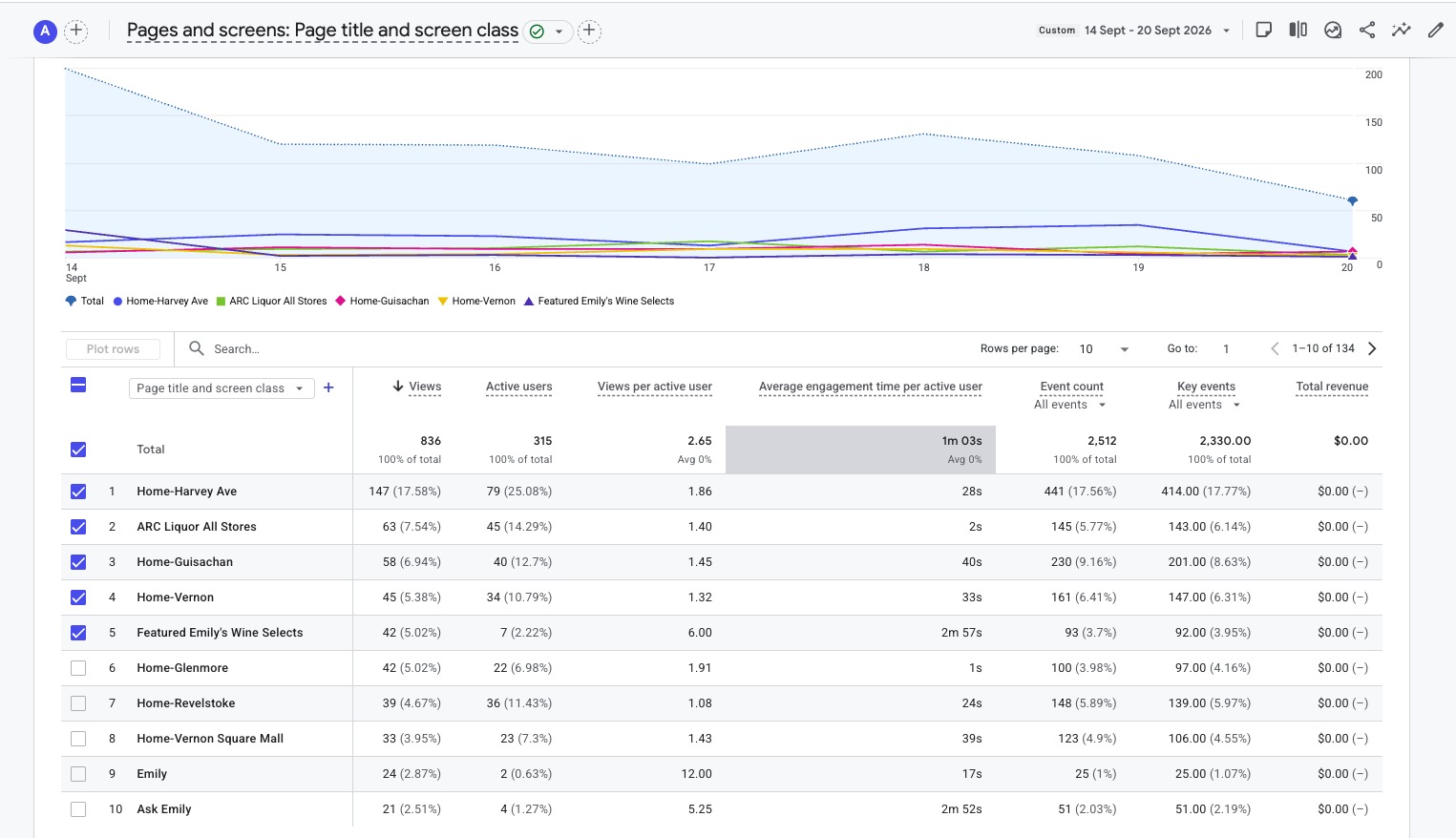Viewport: 1456px width, 838px height.
Task: Check the Emily row checkbox
Action: click(x=78, y=774)
